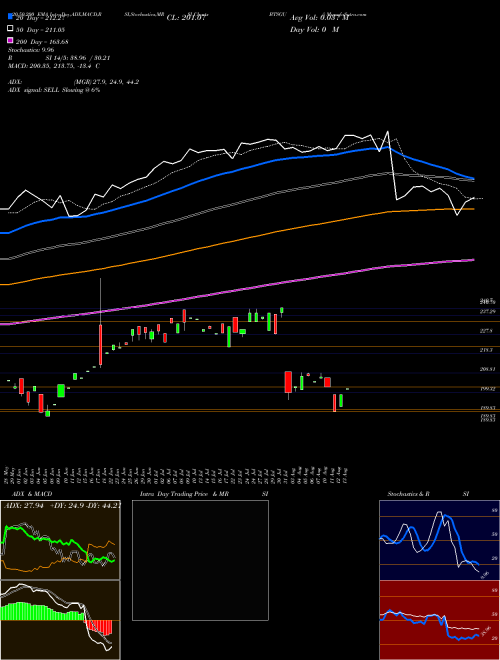Click the Stochastics: 9.96 readout

(x=31, y=50)
